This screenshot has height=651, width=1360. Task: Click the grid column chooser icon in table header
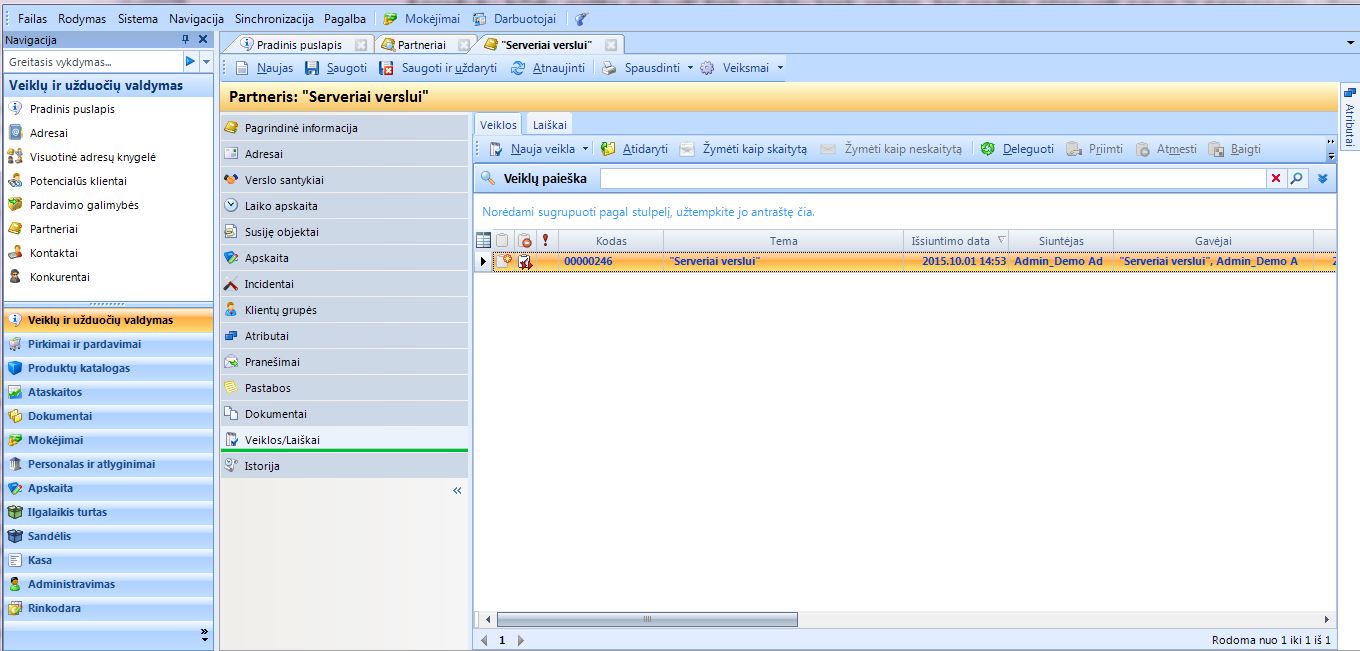click(484, 240)
